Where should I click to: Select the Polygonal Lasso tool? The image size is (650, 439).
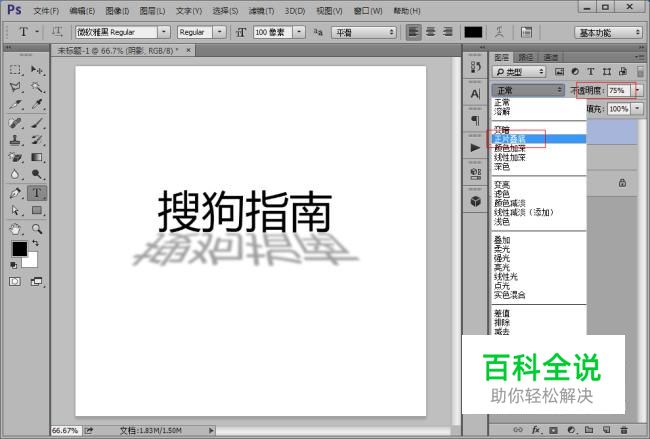(15, 87)
